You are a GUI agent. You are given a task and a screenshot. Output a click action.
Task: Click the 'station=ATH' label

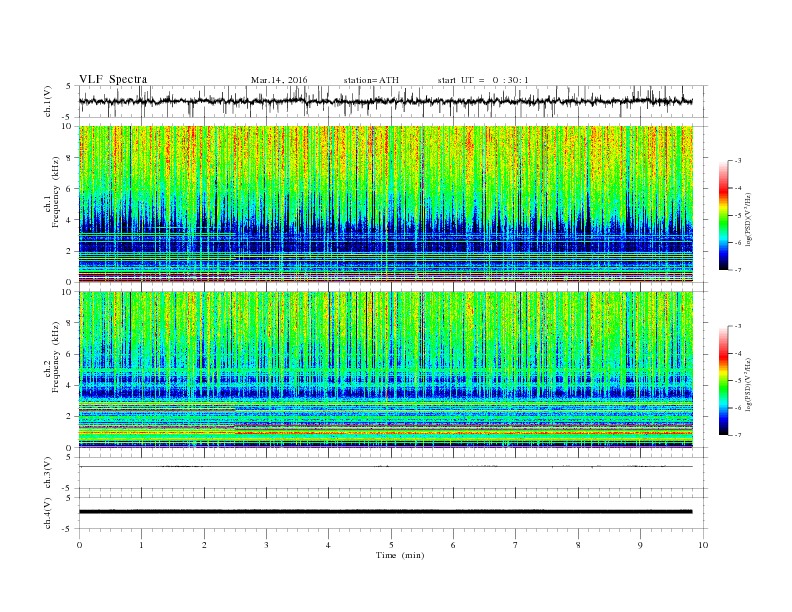point(371,80)
